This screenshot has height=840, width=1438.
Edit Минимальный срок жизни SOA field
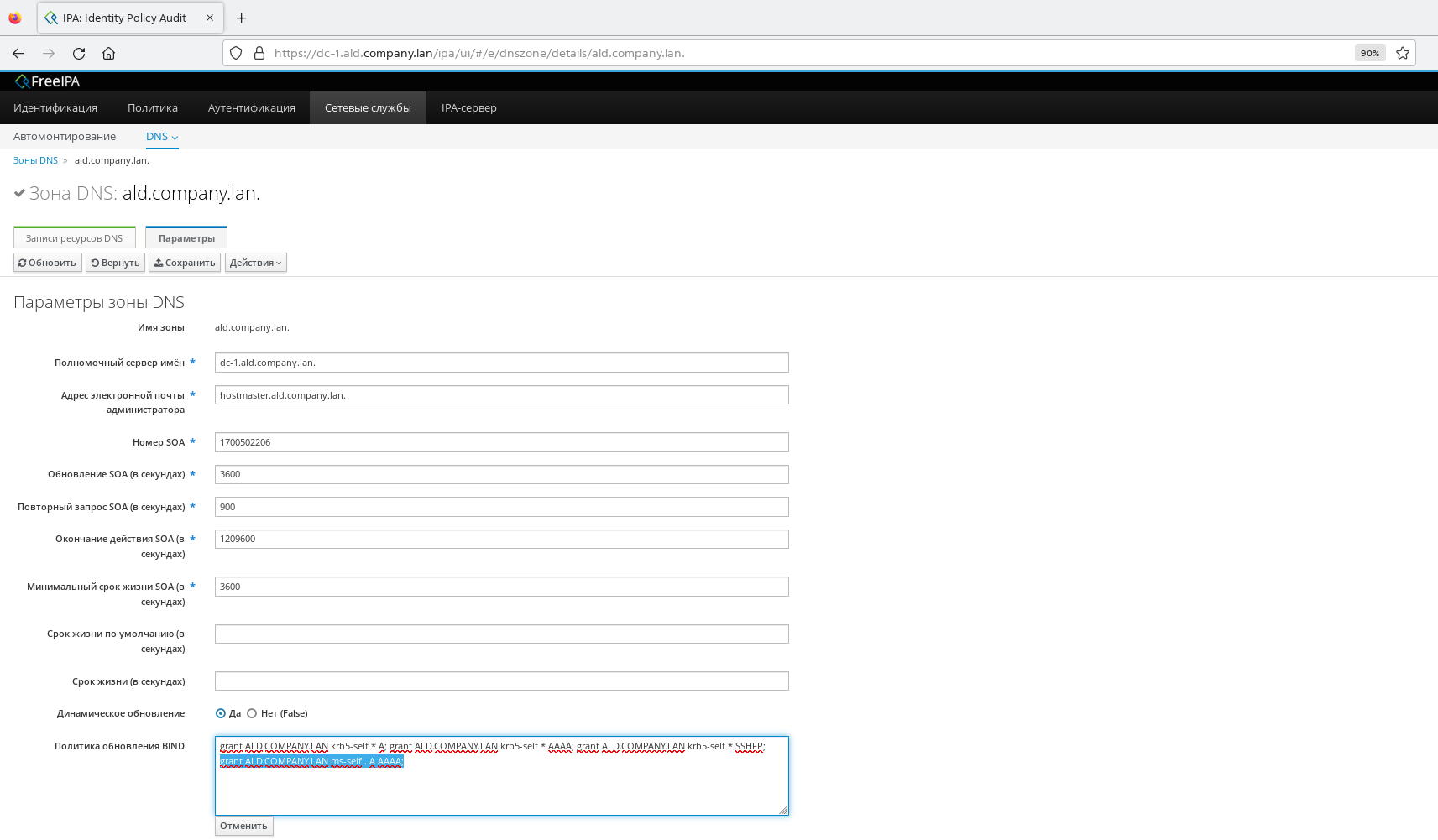click(502, 587)
